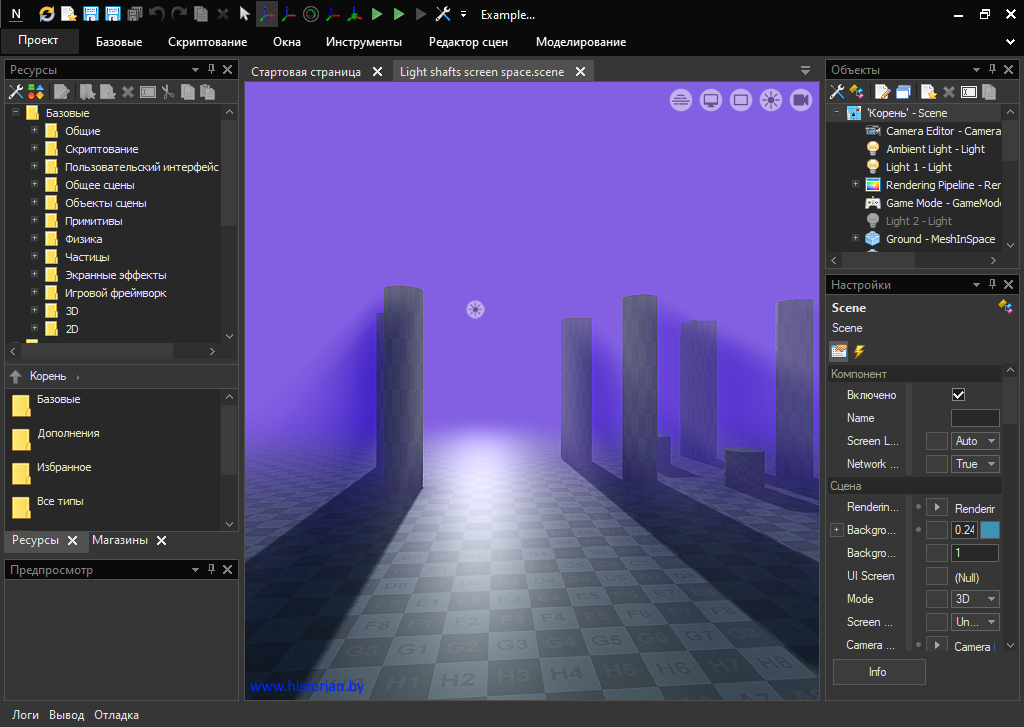Open the lightning bolt events tab in Настройки
The height and width of the screenshot is (727, 1024).
point(859,351)
